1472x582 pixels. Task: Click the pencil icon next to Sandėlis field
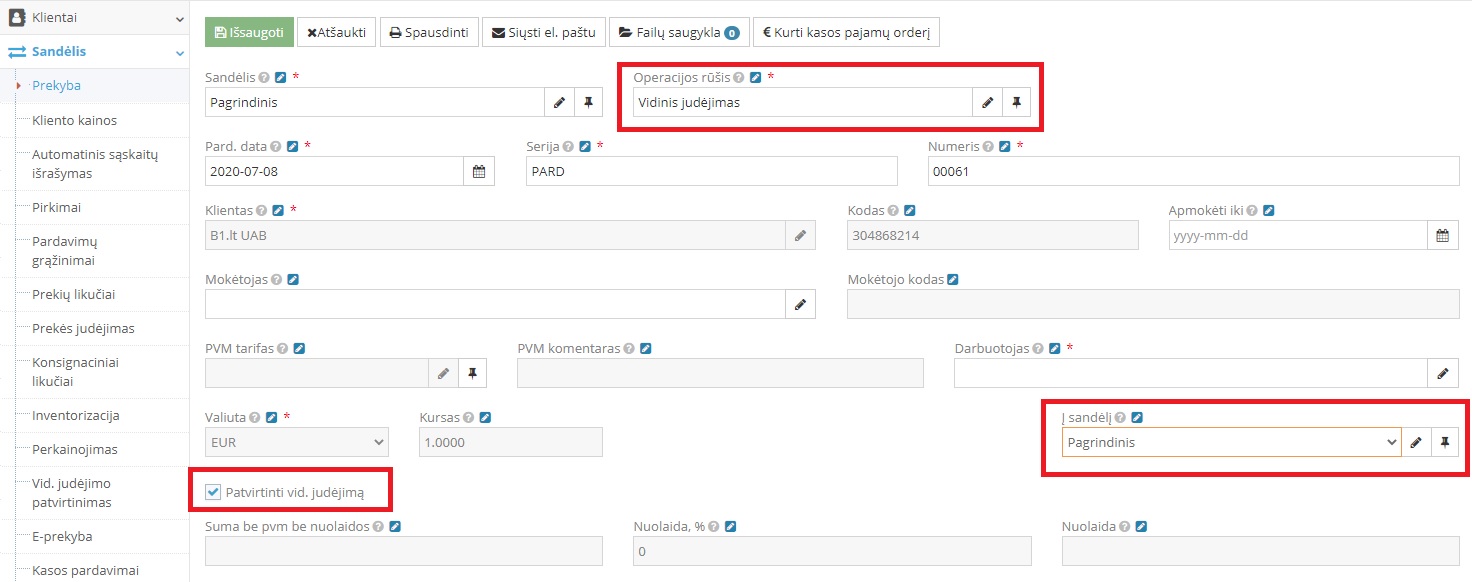[x=559, y=102]
